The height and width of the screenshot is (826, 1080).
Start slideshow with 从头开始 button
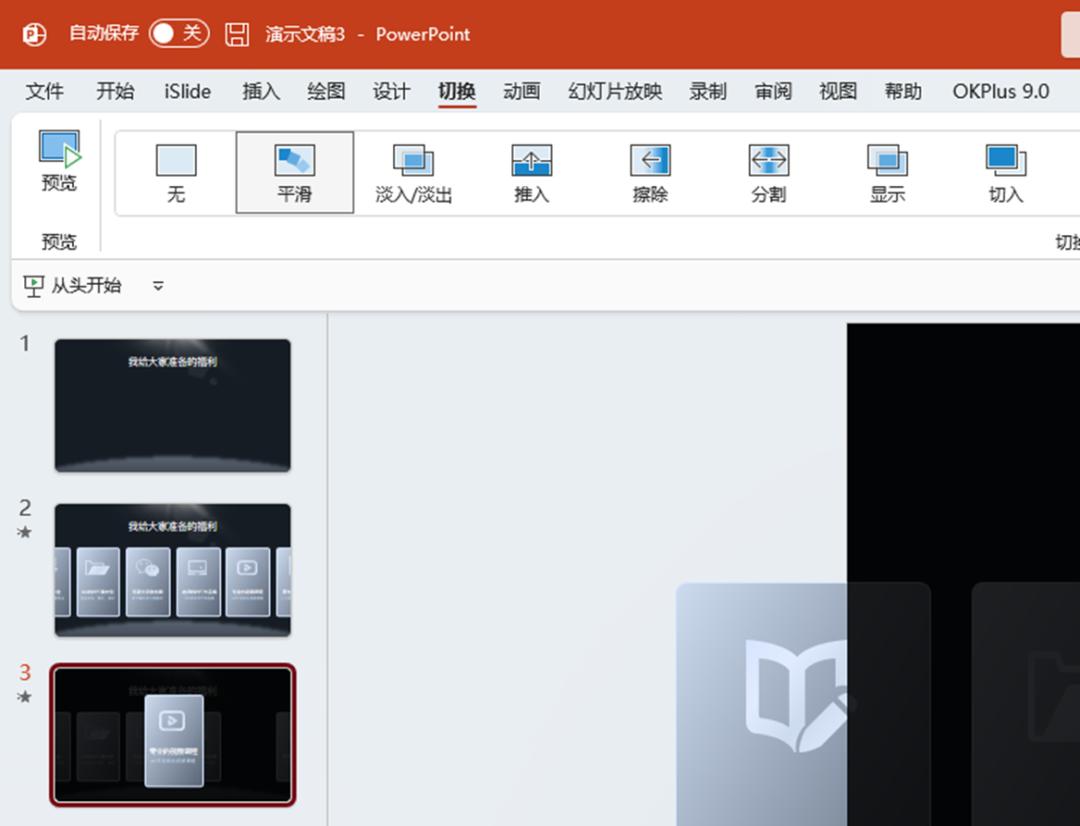click(74, 286)
